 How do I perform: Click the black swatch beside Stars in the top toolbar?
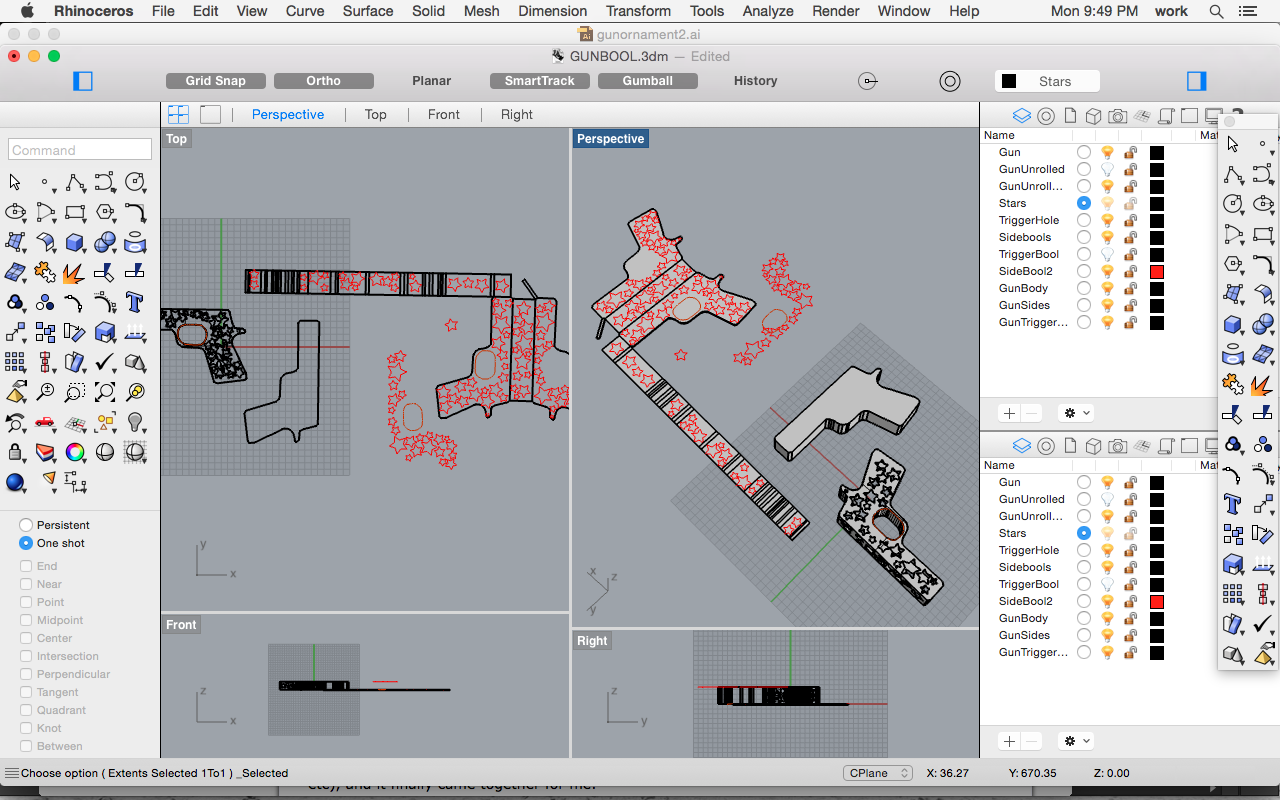click(1009, 81)
